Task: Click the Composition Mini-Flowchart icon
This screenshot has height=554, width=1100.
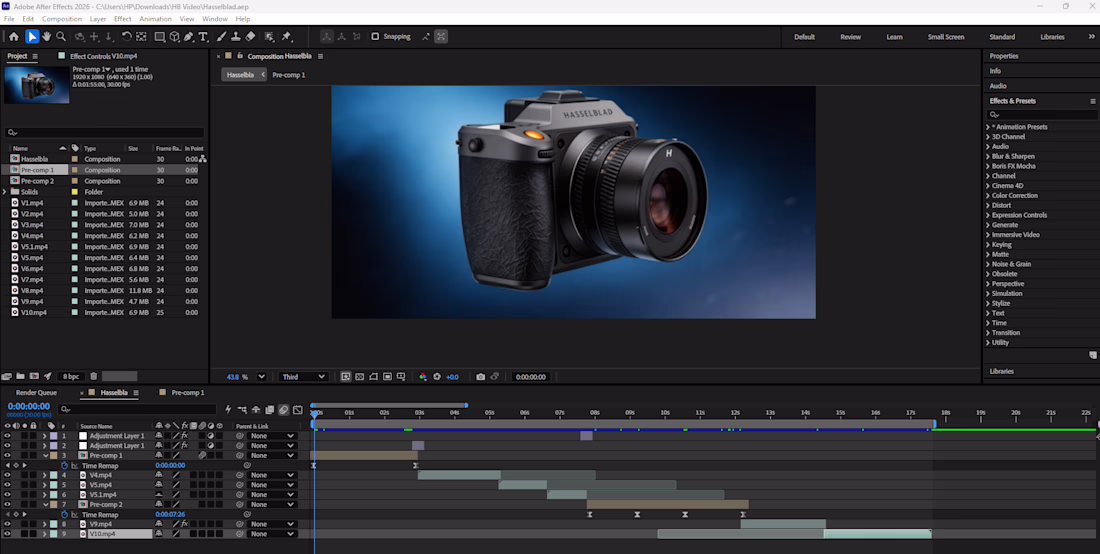Action: (242, 410)
